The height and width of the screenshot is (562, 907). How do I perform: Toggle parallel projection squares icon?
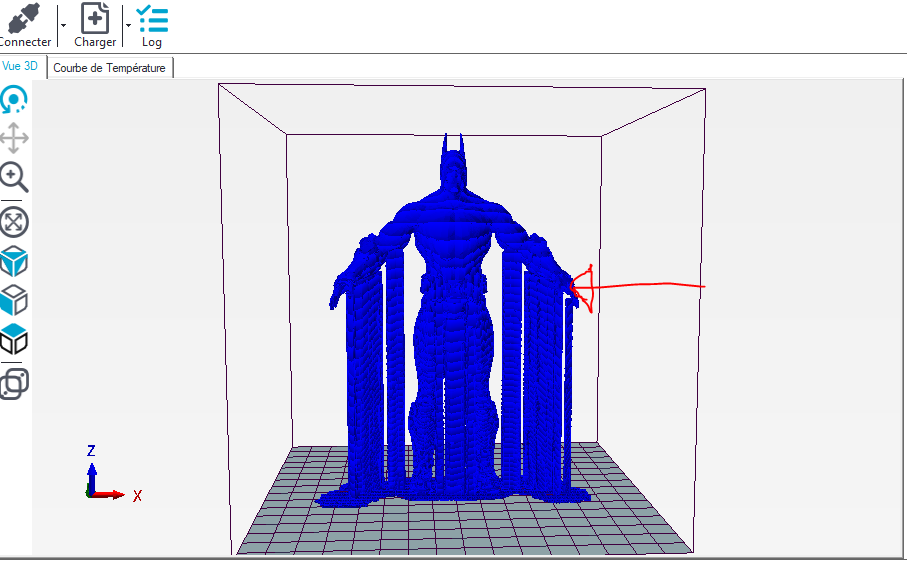[14, 384]
